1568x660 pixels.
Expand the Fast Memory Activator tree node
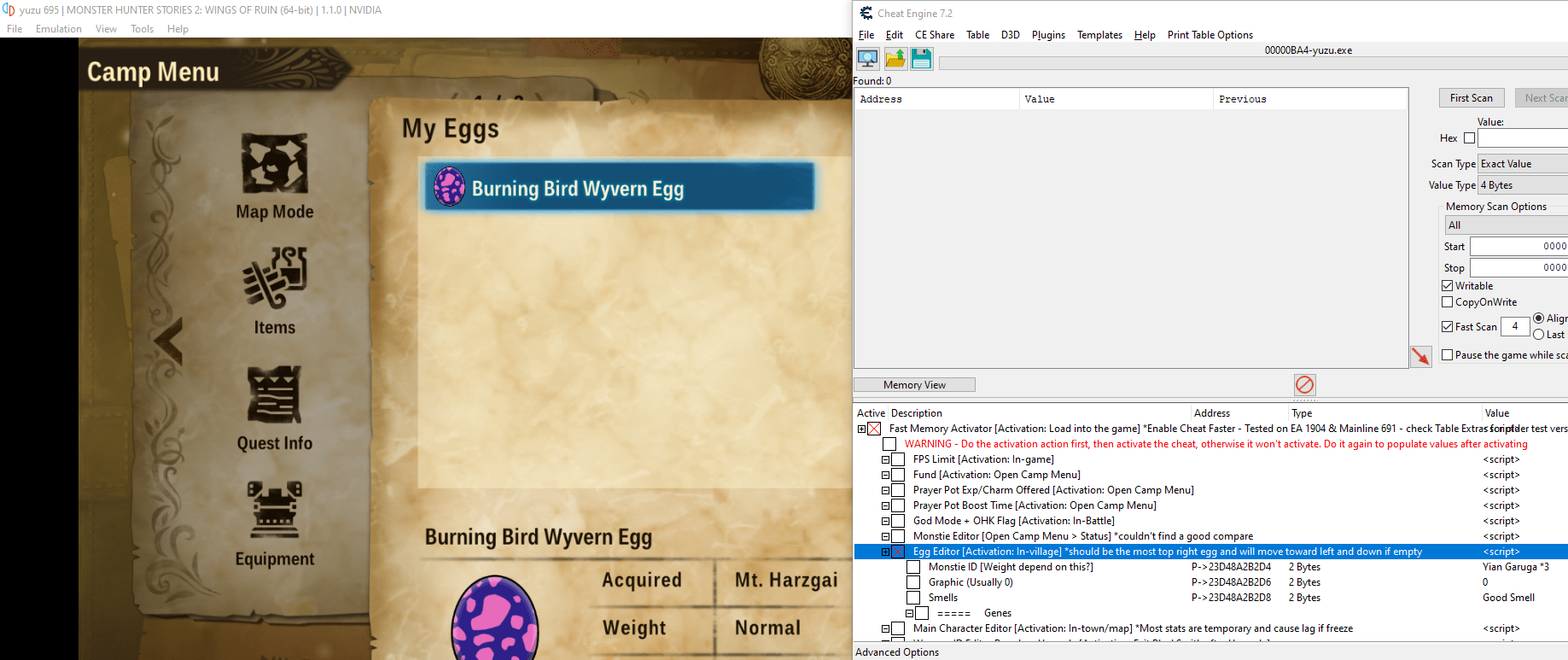point(862,429)
